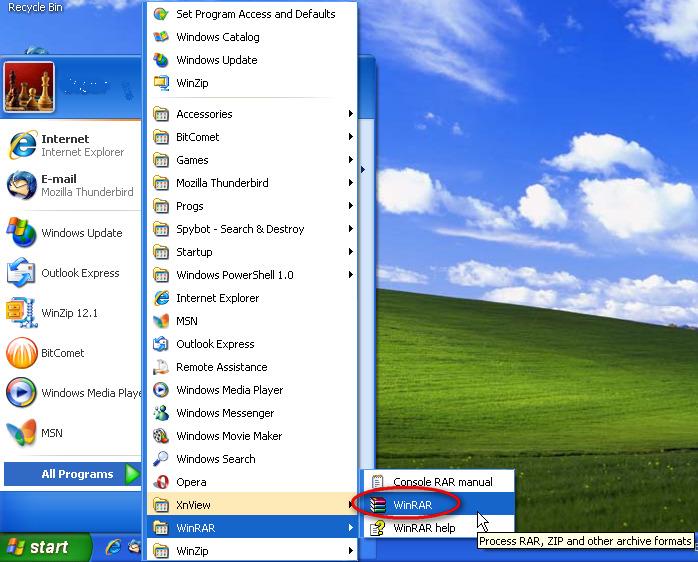Open the Console RAR manual document icon

point(377,482)
